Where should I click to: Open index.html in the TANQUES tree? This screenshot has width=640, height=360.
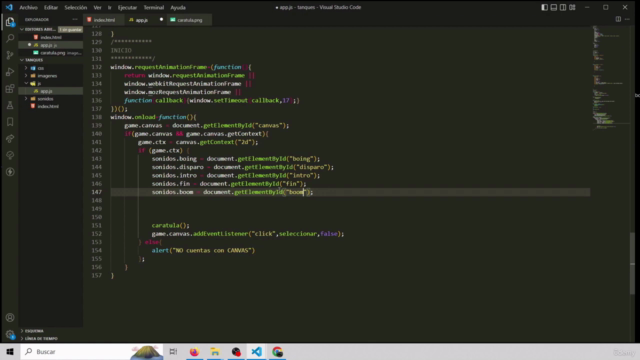pyautogui.click(x=51, y=106)
